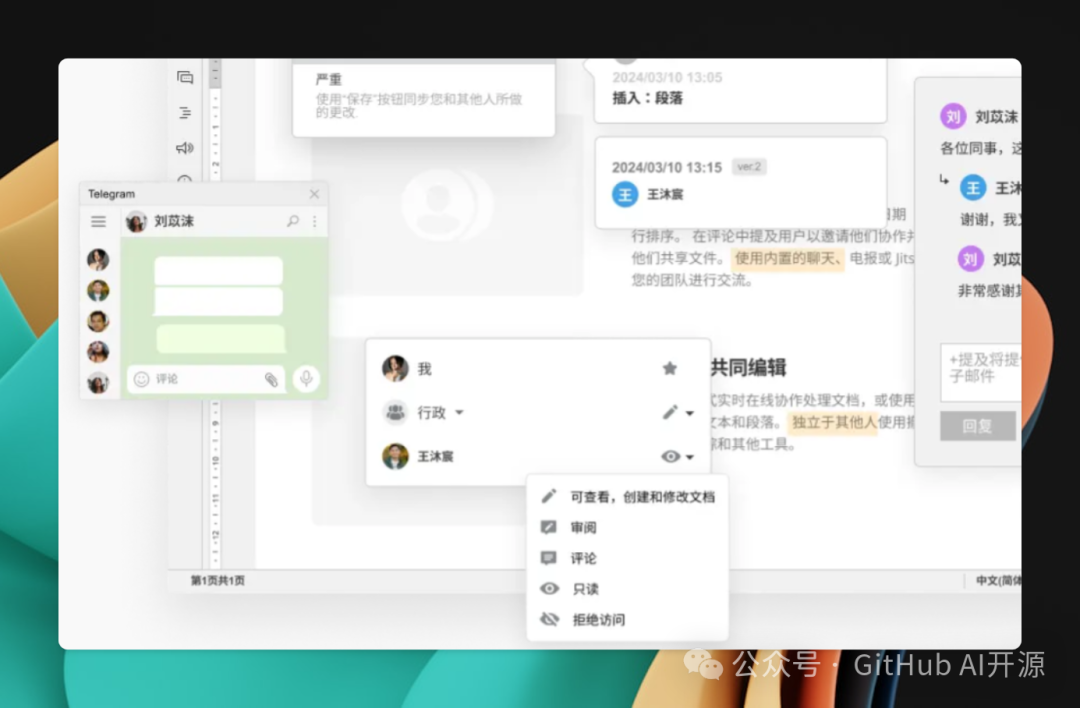Screen dimensions: 1080x708
Task: Choose the 拒绝访问 permission option
Action: 627,620
